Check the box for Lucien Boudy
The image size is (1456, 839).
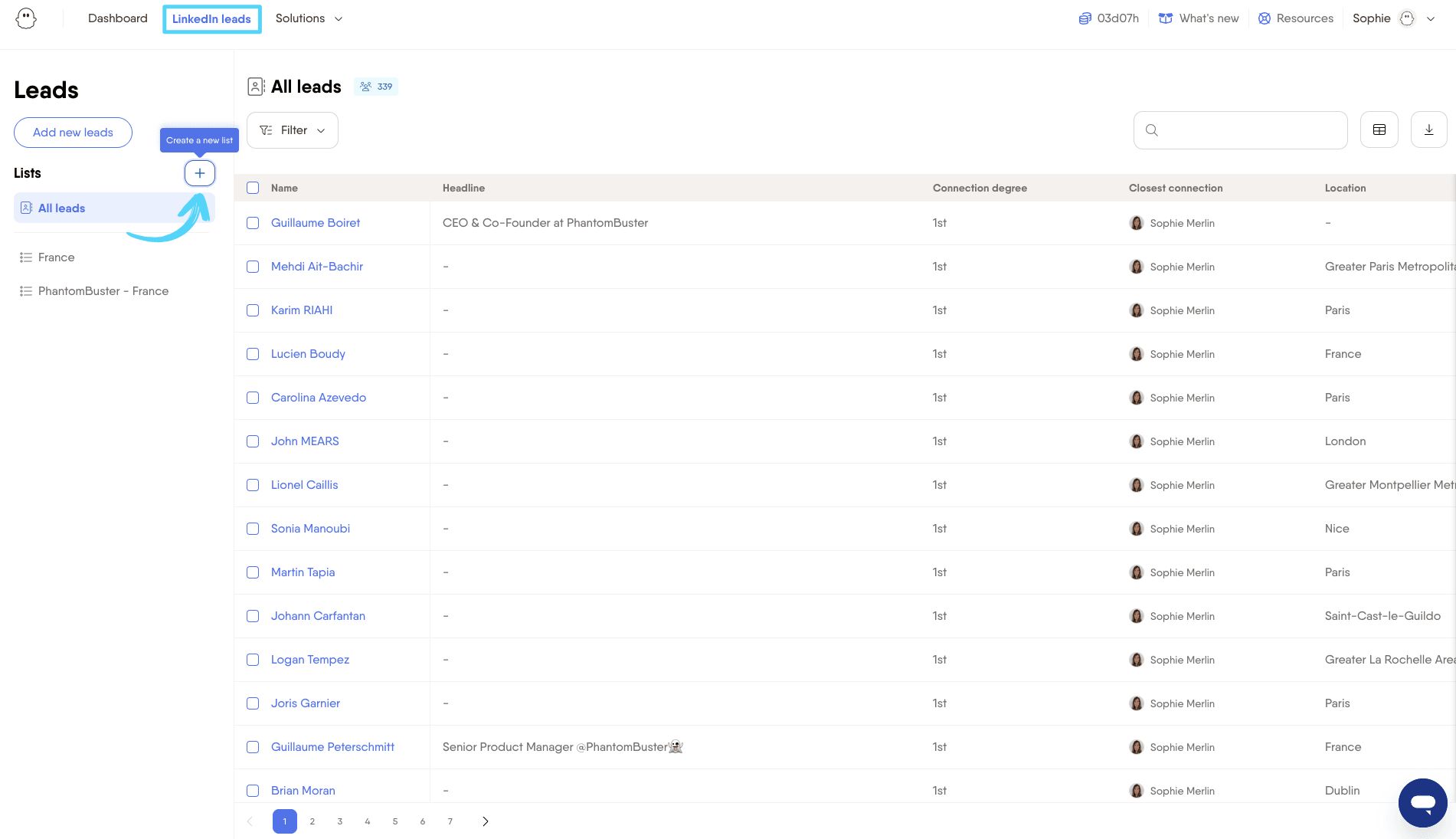pos(253,354)
